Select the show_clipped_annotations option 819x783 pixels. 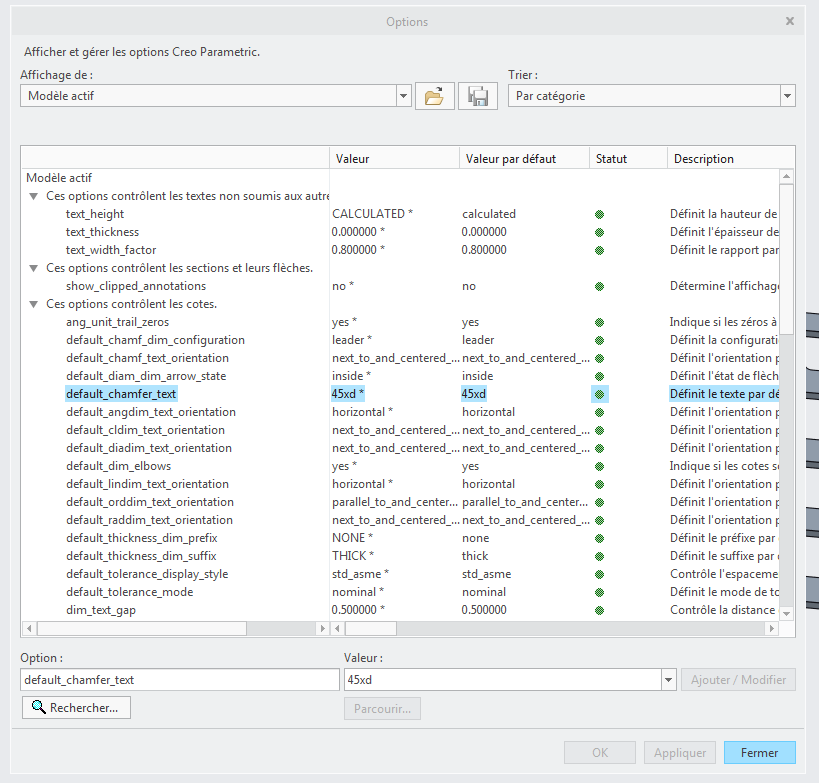point(136,286)
